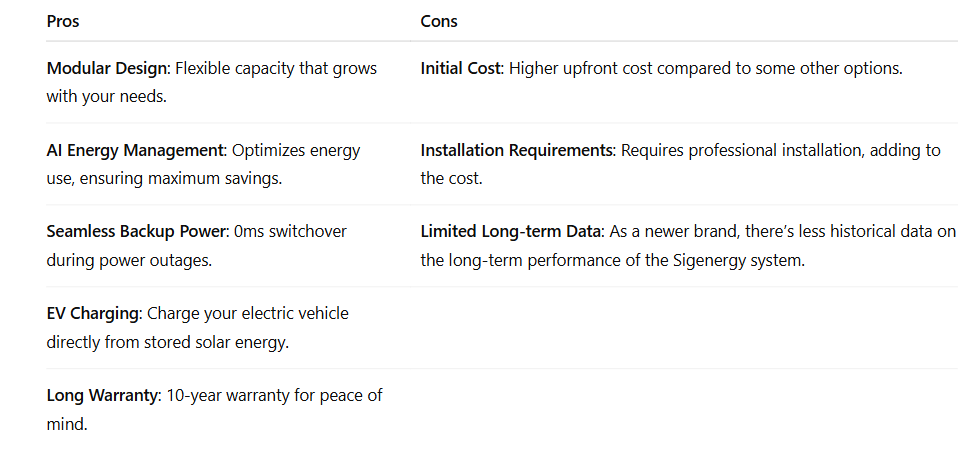Click the bold Installation Requirements label

tap(516, 151)
